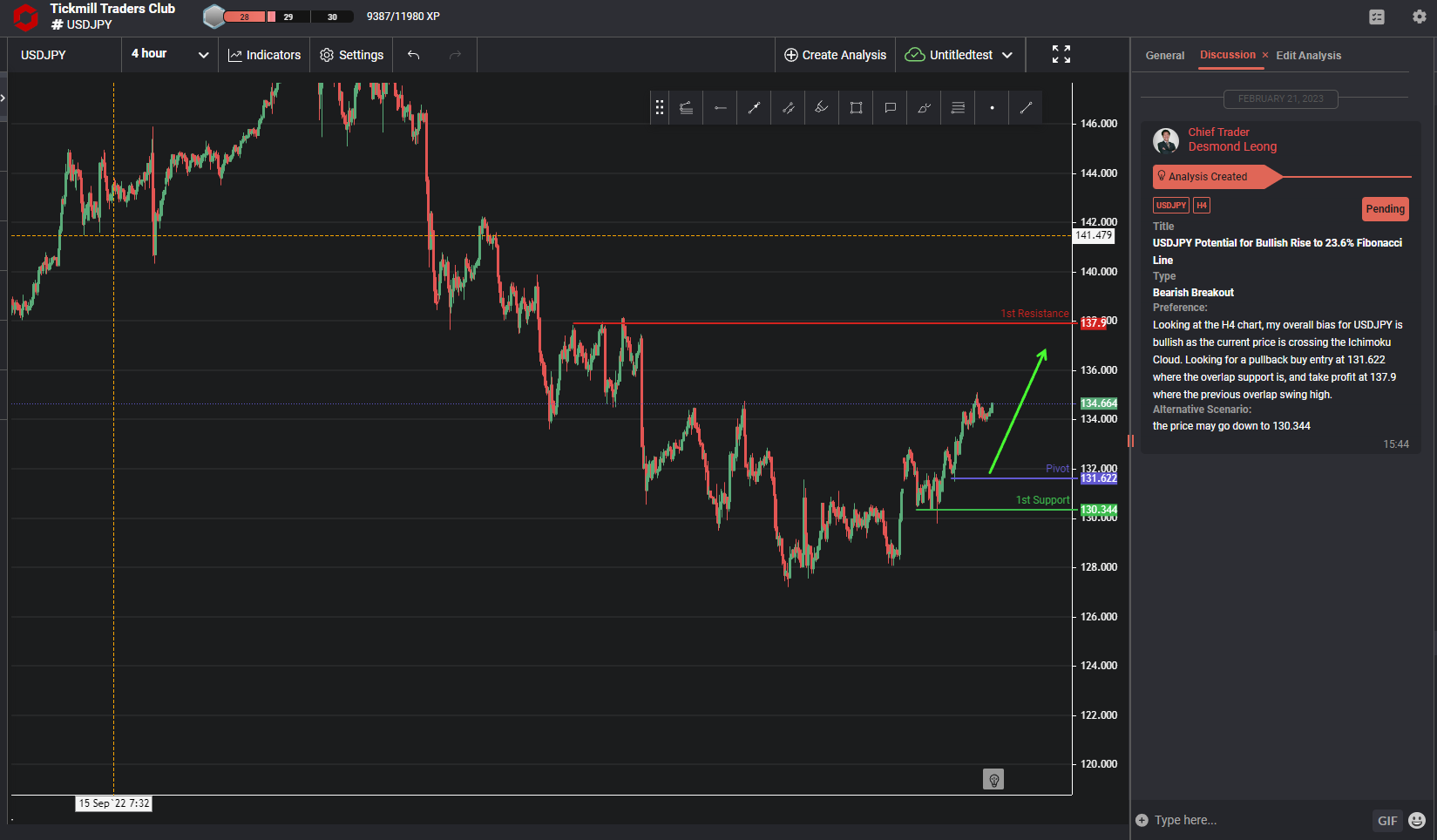This screenshot has width=1437, height=840.
Task: Click the Analysis Created banner
Action: click(1217, 177)
